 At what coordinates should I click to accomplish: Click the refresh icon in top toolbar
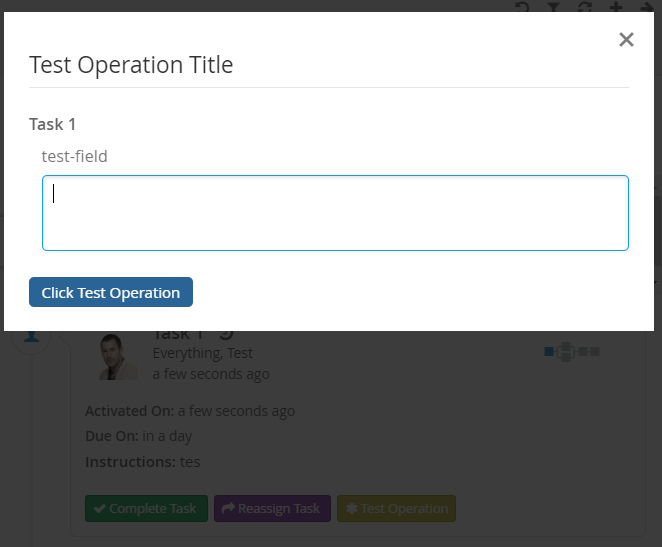tap(585, 7)
